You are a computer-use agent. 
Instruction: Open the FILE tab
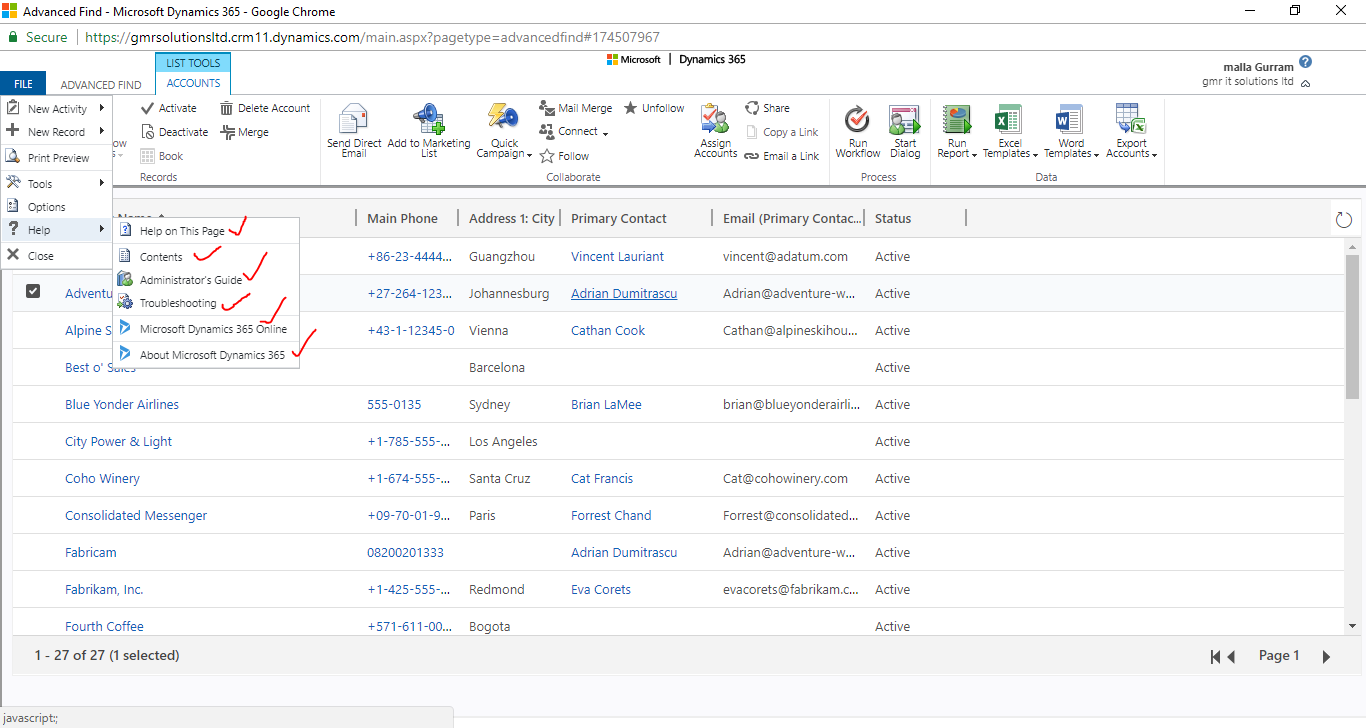23,85
